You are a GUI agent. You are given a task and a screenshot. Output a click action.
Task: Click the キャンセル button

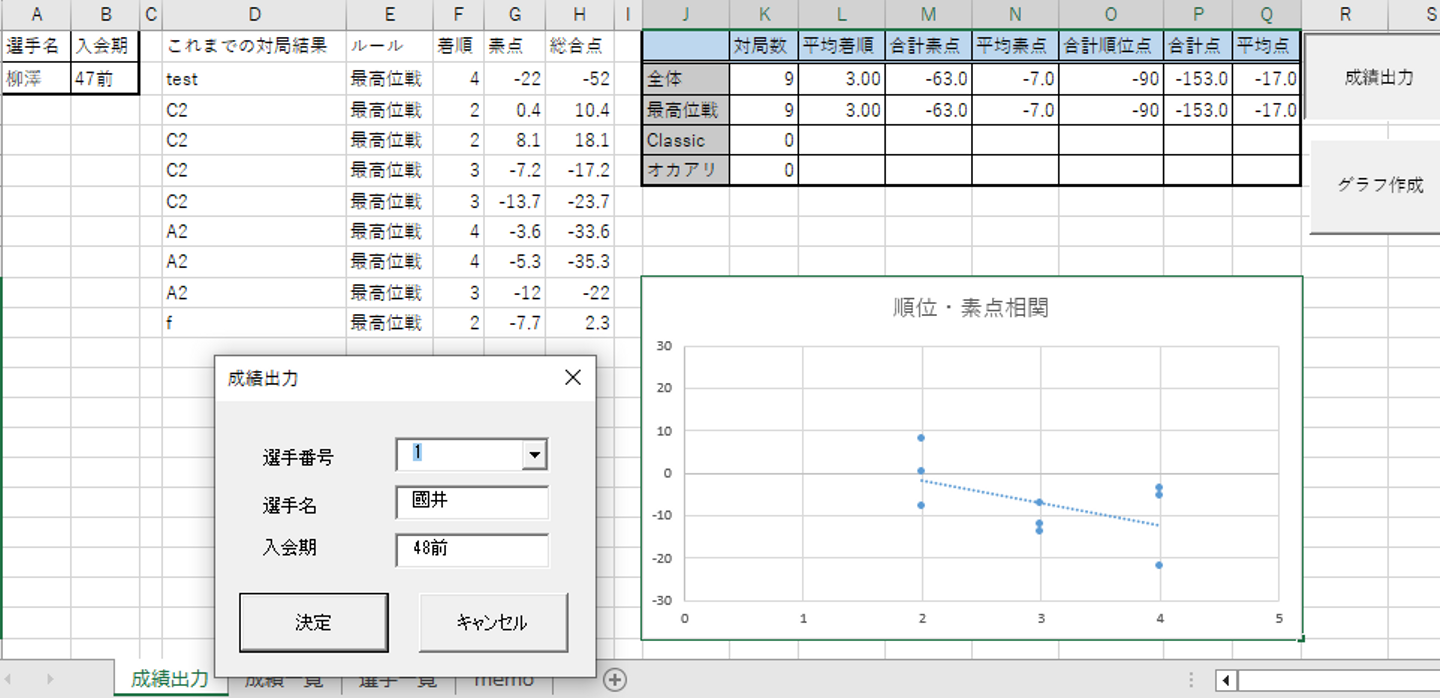[x=492, y=622]
